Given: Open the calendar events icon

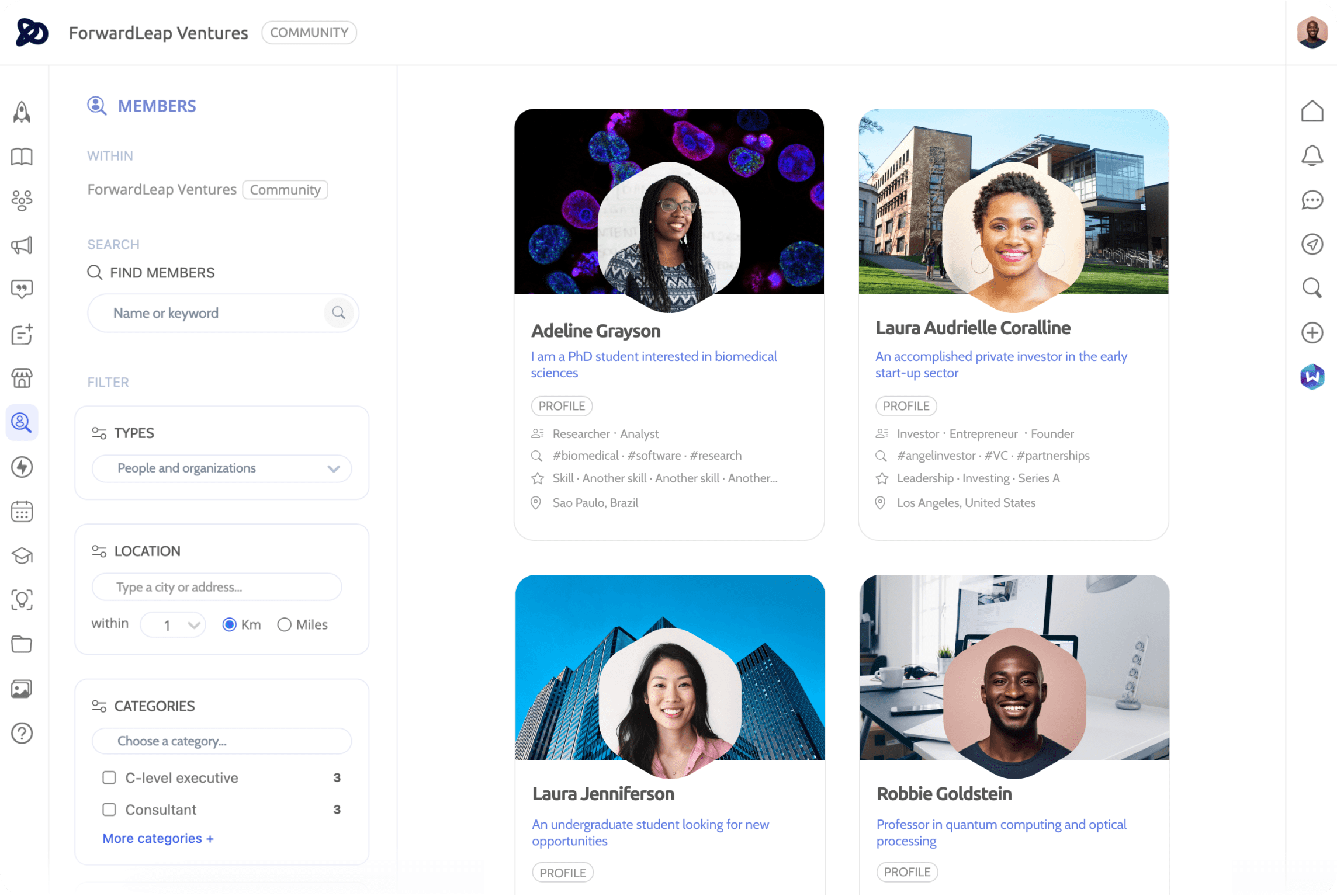Looking at the screenshot, I should (22, 511).
